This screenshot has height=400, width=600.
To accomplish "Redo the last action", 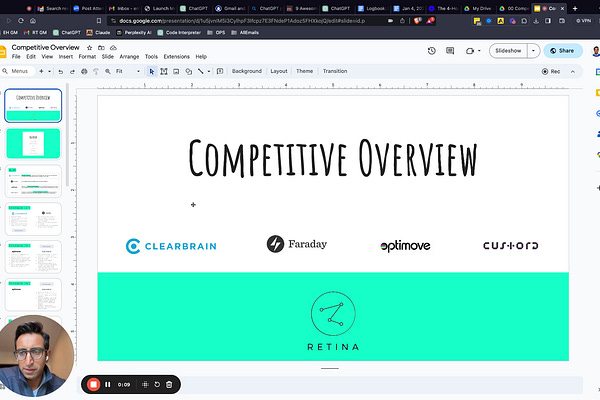I will coord(72,71).
